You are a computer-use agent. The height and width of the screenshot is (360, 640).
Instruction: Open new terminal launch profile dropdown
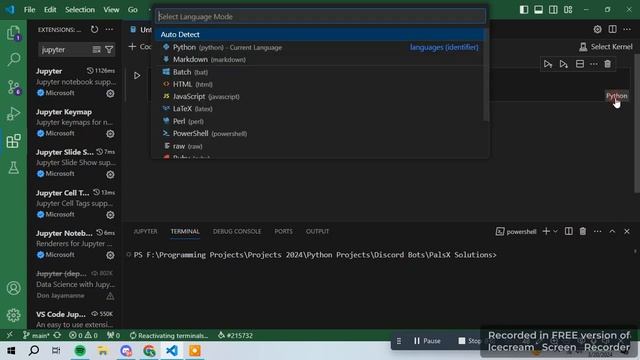pyautogui.click(x=556, y=231)
